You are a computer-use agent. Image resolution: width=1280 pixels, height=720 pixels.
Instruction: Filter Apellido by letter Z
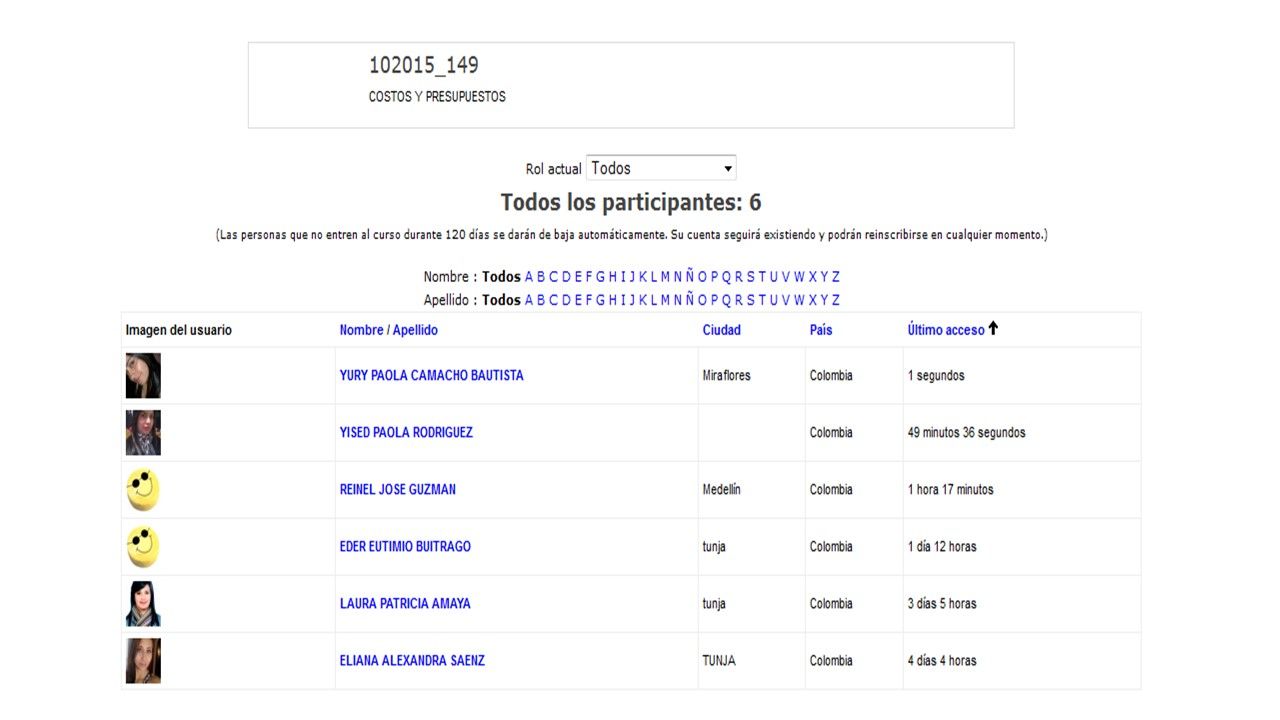pyautogui.click(x=836, y=300)
